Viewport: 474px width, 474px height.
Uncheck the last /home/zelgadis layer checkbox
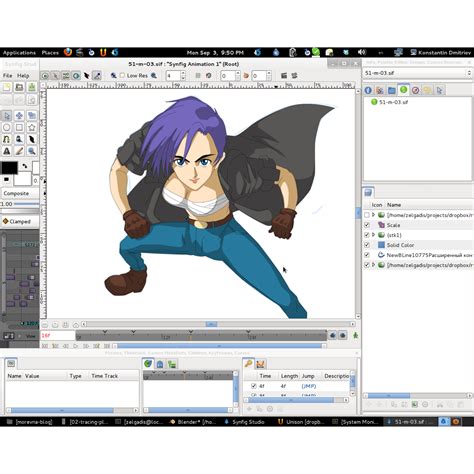tap(367, 265)
